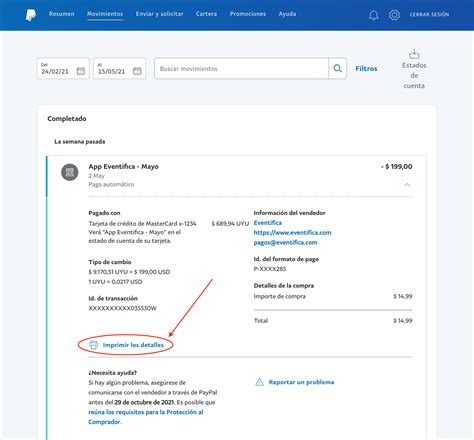Screen dimensions: 474x440
Task: Click payment format ID P-XXXX285
Action: click(270, 269)
